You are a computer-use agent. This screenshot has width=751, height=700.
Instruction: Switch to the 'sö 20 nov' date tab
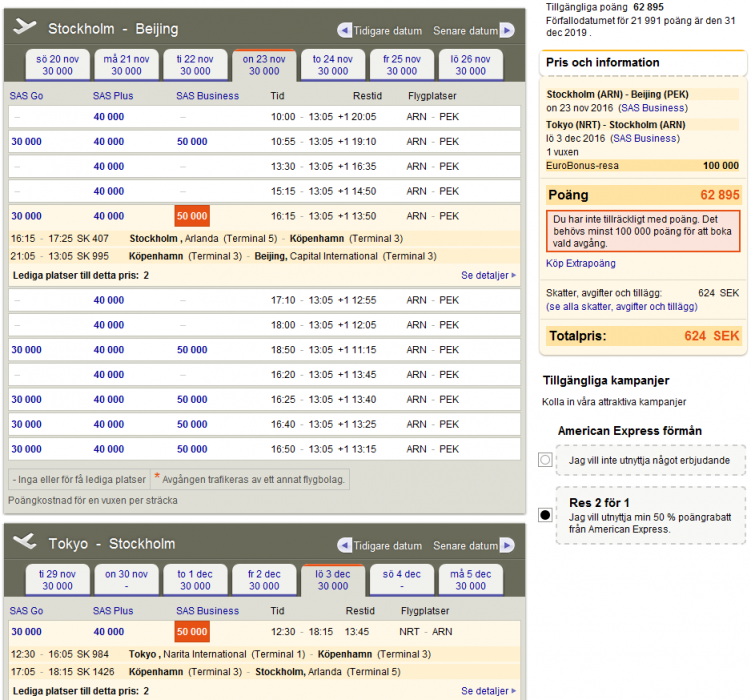pyautogui.click(x=57, y=65)
